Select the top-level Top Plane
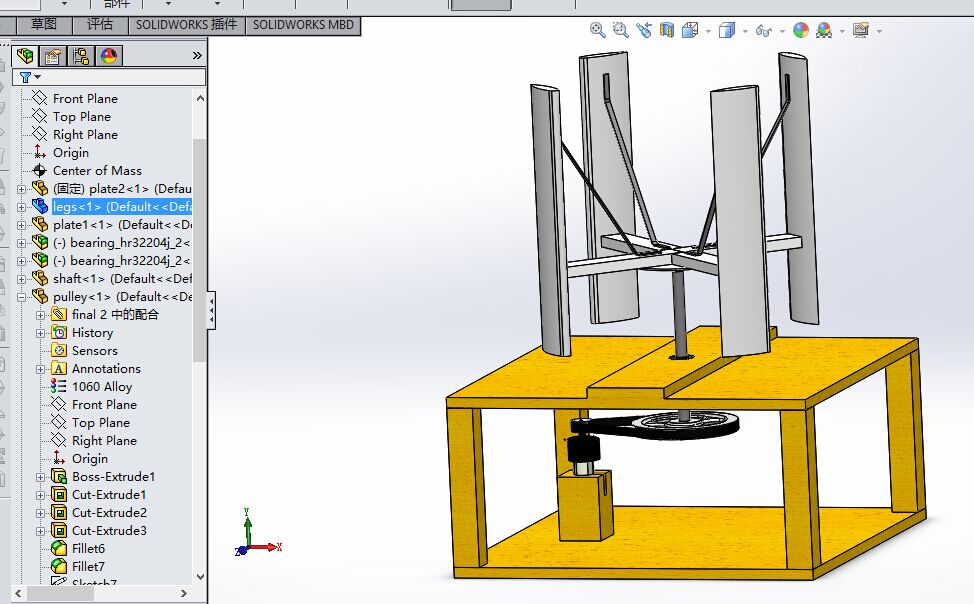The width and height of the screenshot is (974, 604). click(81, 117)
